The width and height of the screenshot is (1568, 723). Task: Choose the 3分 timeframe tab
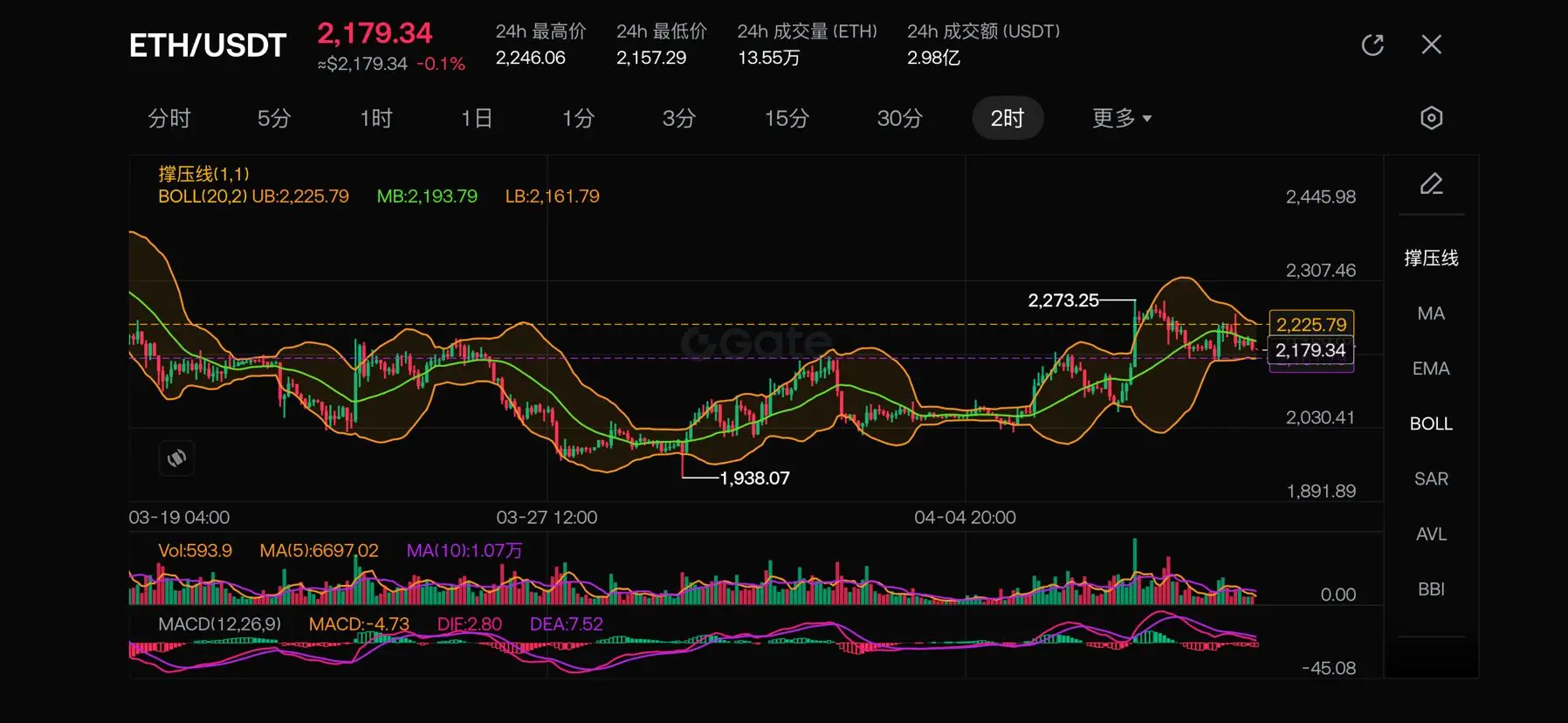678,118
